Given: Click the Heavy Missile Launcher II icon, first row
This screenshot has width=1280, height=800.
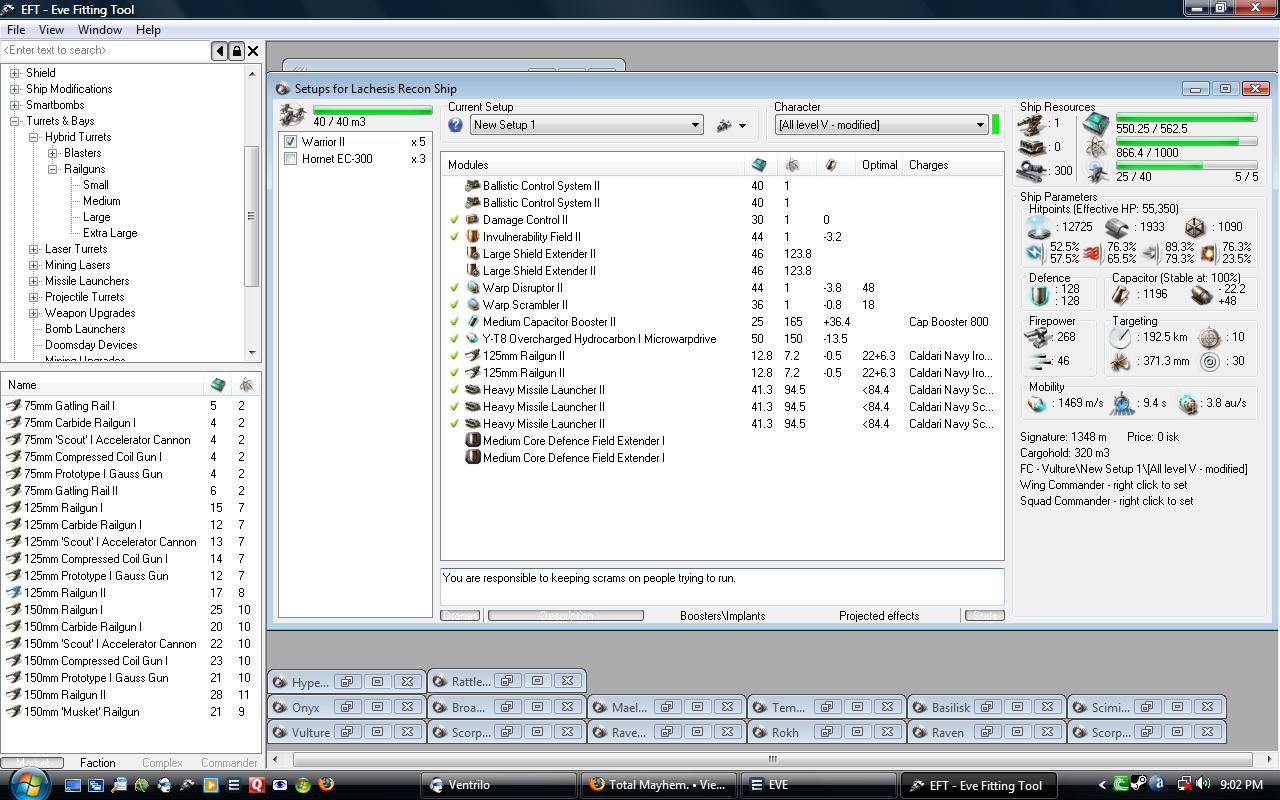Looking at the screenshot, I should [x=473, y=390].
